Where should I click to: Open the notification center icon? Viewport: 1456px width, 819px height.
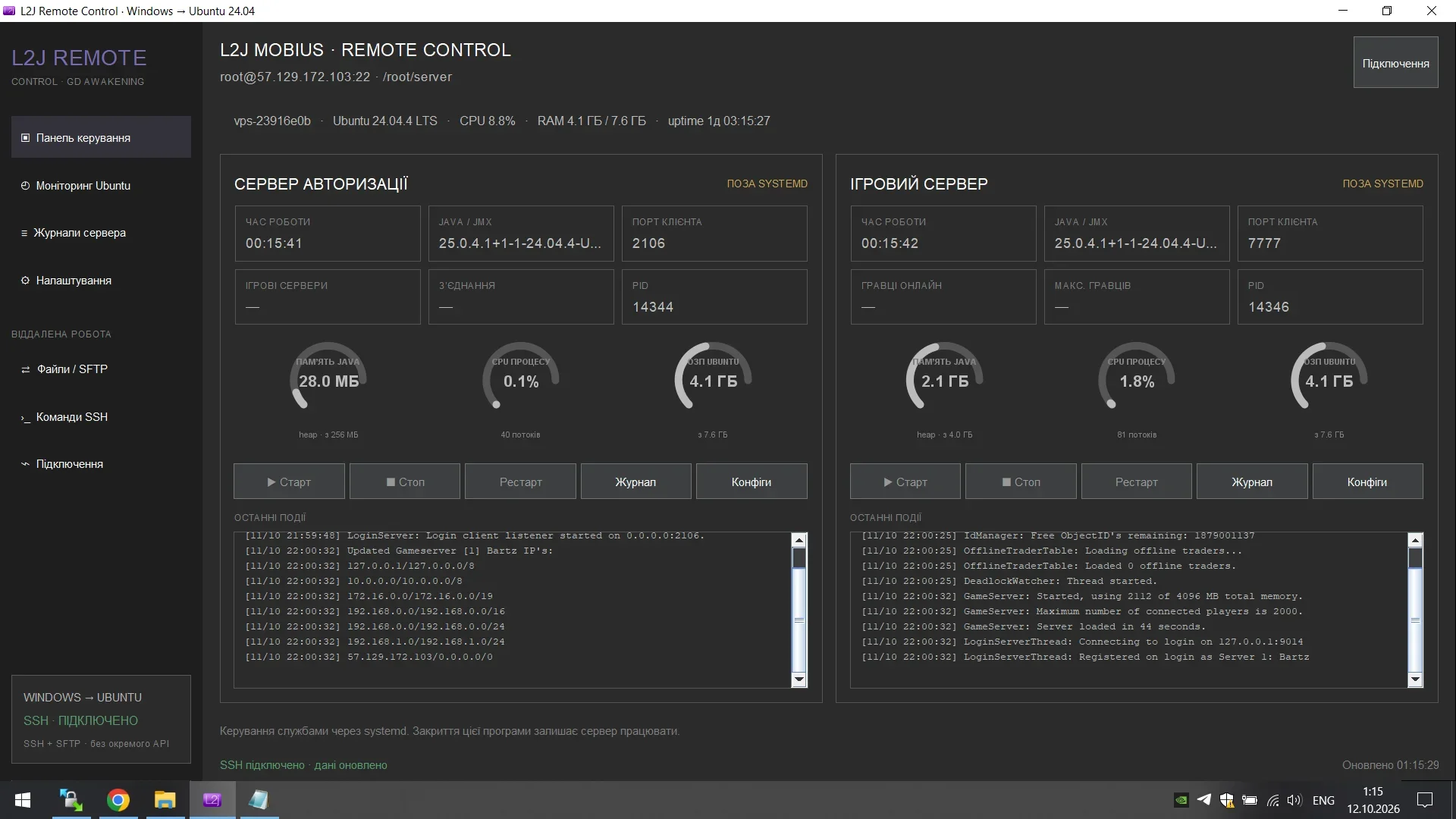click(x=1425, y=800)
